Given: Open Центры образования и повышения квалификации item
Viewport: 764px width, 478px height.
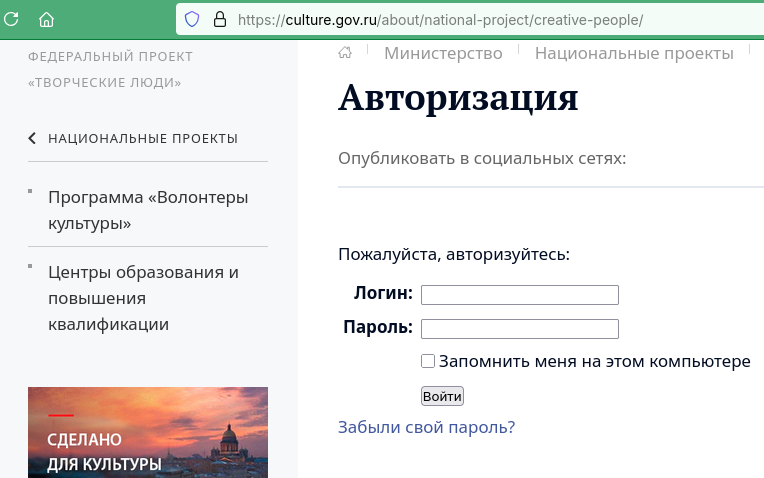Looking at the screenshot, I should [143, 298].
